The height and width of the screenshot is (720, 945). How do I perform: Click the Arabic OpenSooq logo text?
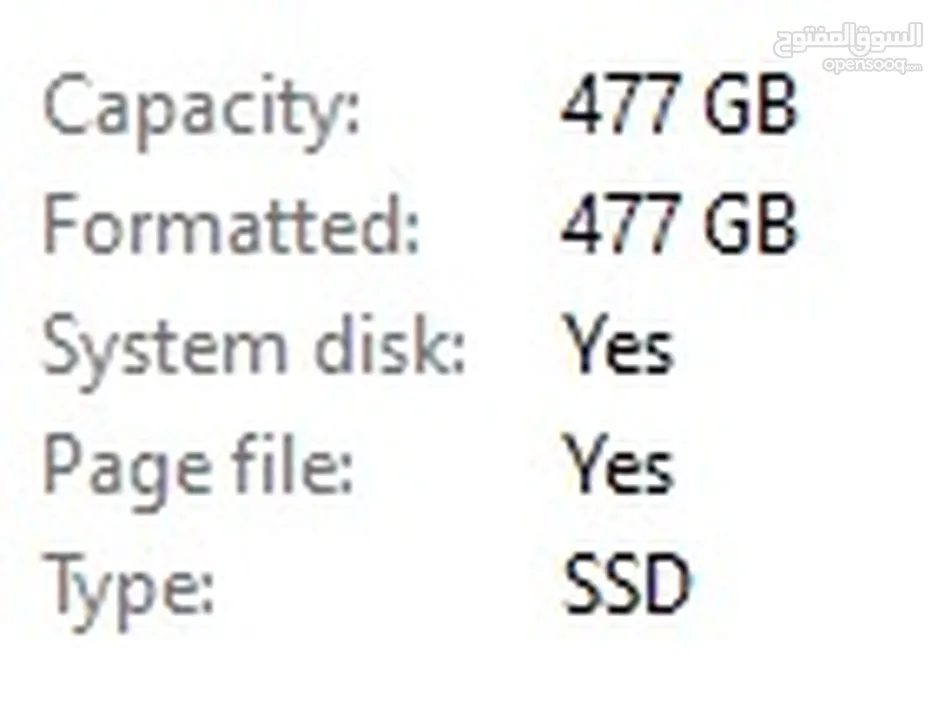848,39
